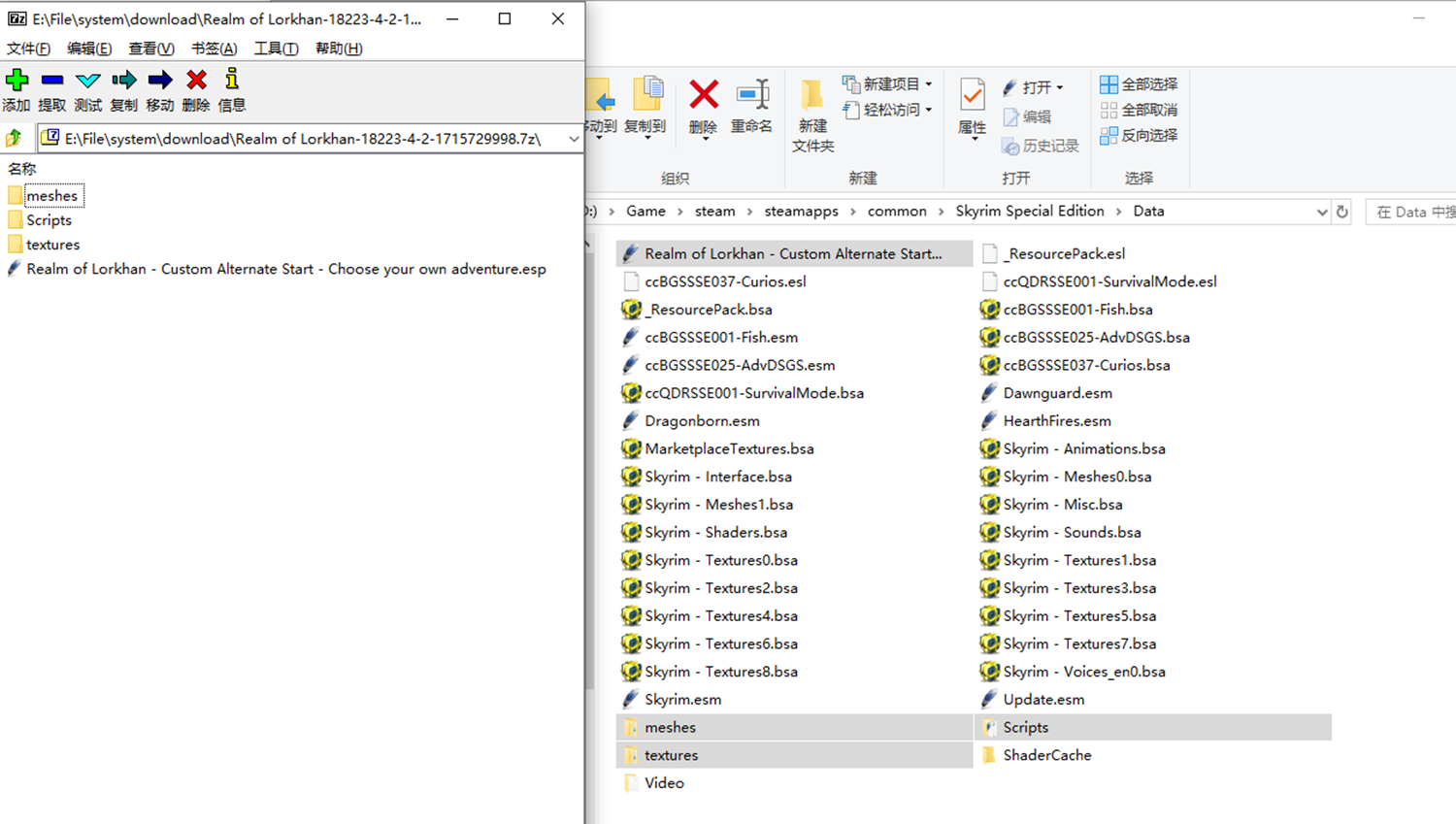
Task: Go to Skyrim Special Edition breadcrumb
Action: (x=1030, y=212)
